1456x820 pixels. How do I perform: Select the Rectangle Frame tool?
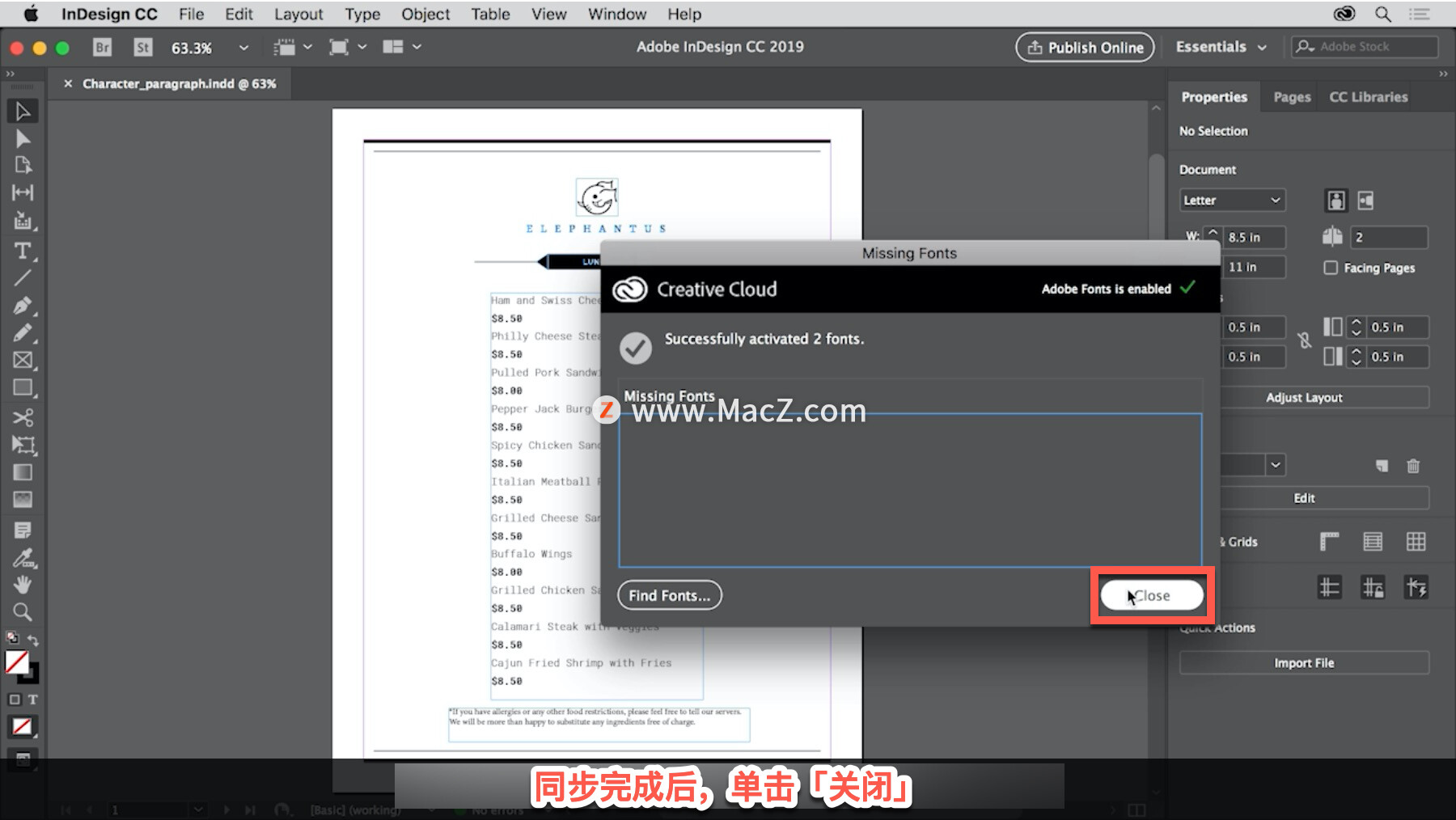coord(23,360)
